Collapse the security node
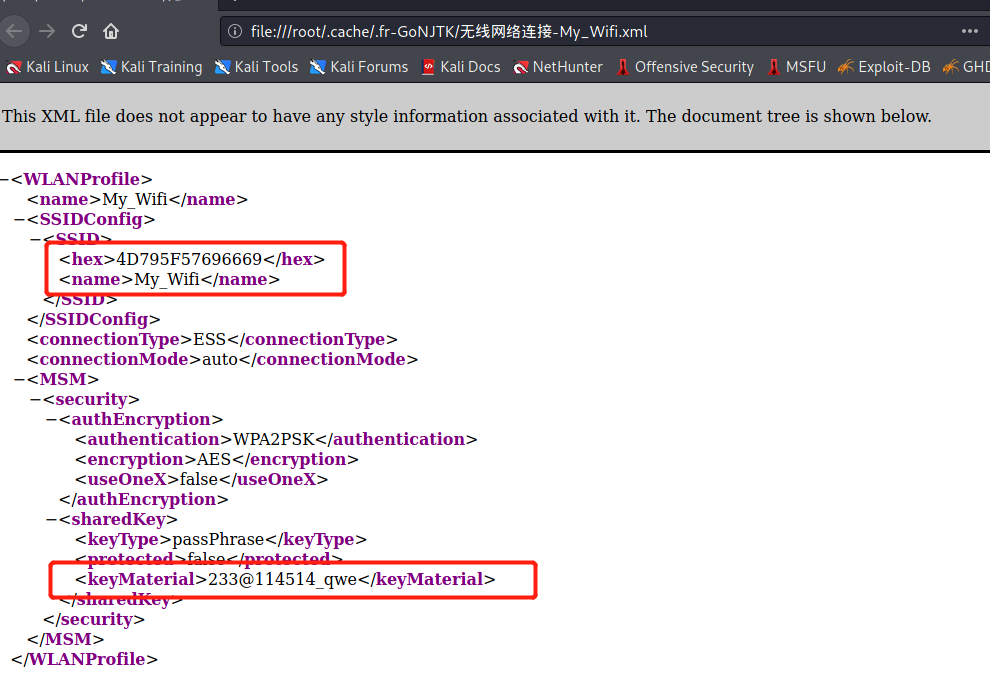This screenshot has width=990, height=681. coord(35,400)
